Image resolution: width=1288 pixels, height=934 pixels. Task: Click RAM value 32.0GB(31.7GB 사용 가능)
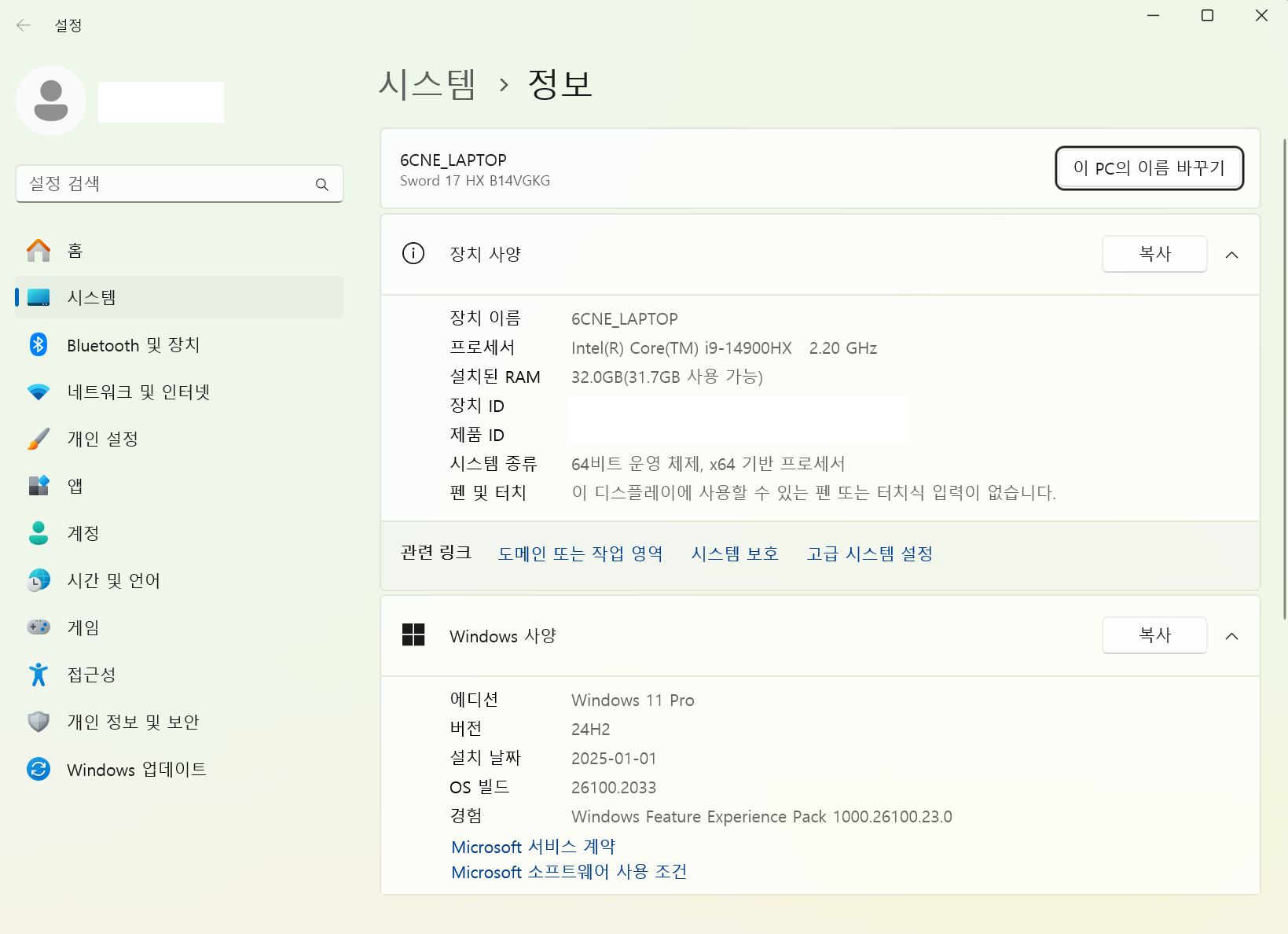[x=667, y=377]
